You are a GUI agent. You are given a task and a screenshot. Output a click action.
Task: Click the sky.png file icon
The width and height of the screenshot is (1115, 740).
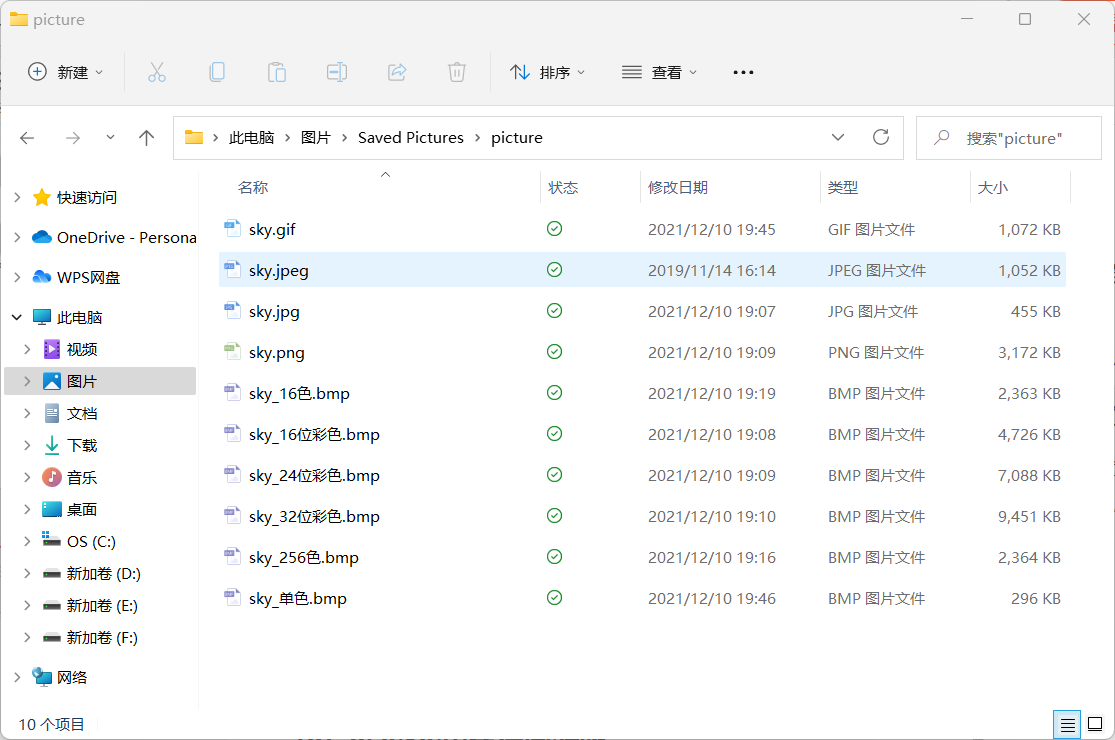tap(233, 352)
